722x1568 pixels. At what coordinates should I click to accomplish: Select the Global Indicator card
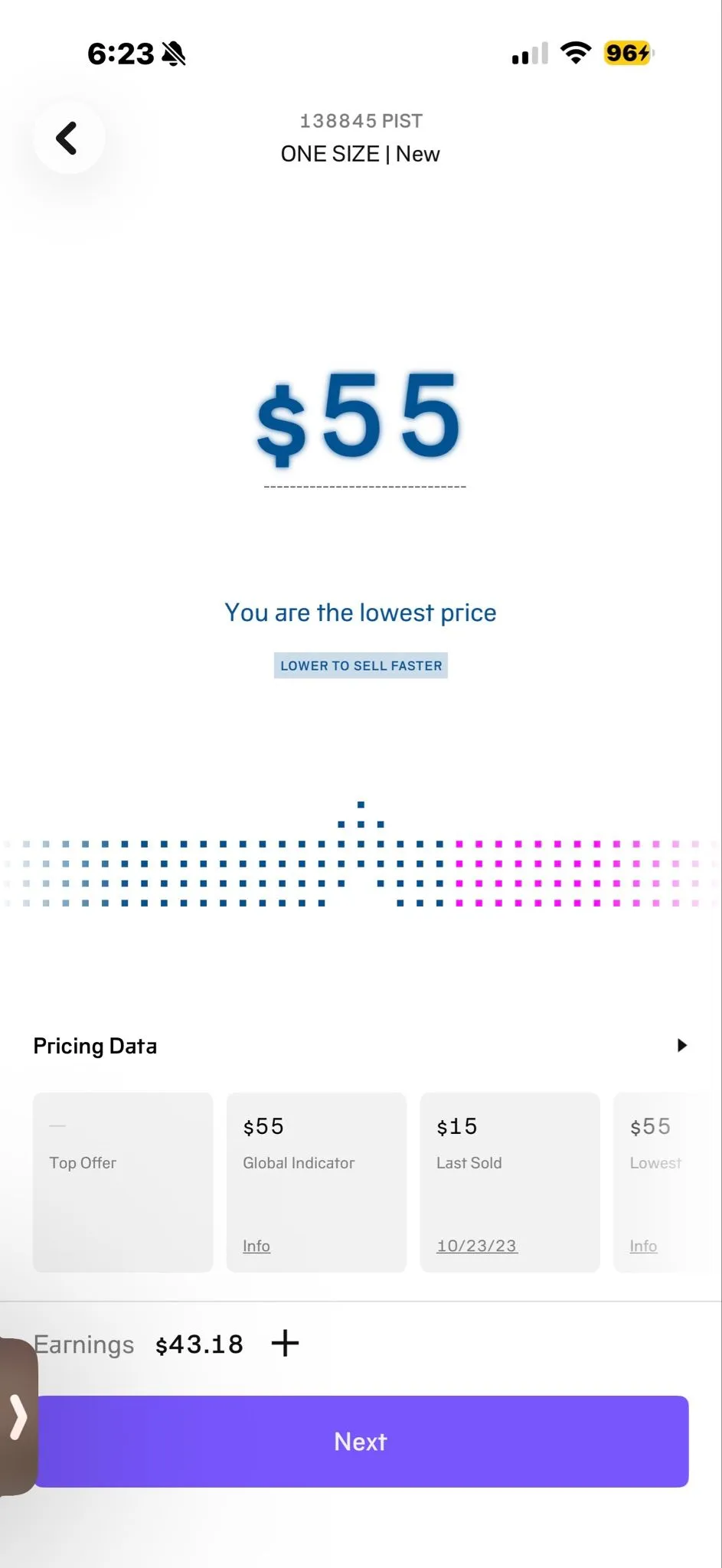coord(316,1182)
